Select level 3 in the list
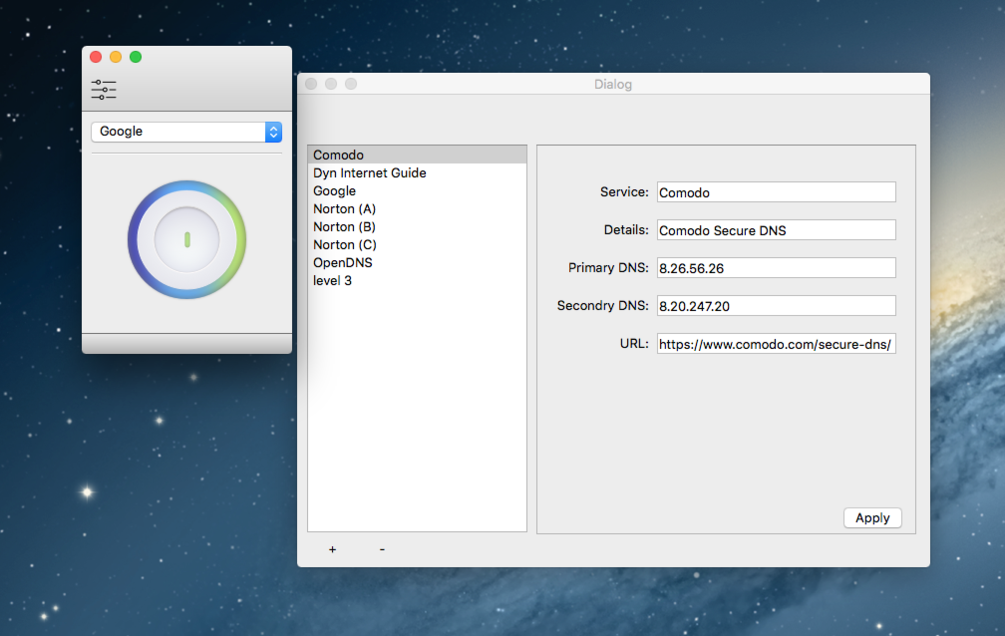Screen dimensions: 1005x636 [x=417, y=280]
